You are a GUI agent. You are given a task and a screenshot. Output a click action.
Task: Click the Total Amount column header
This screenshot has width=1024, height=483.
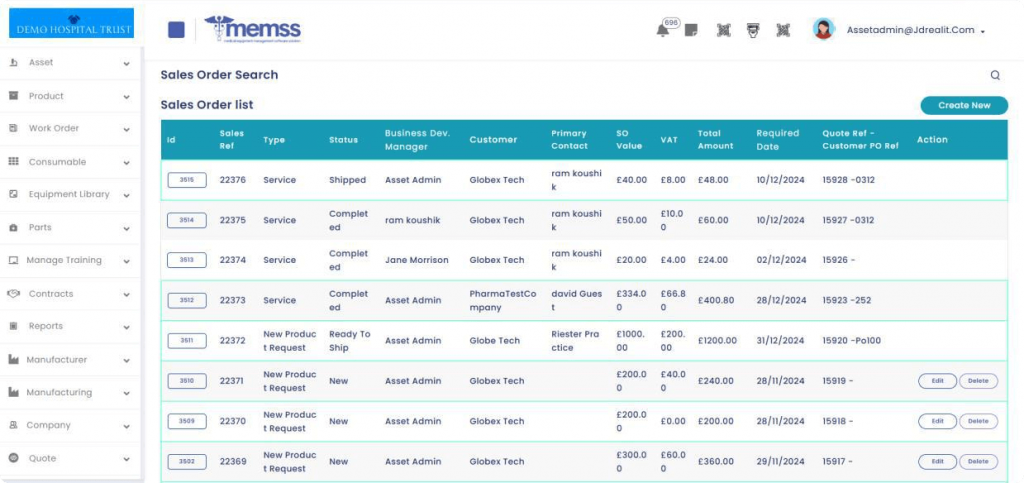coord(716,140)
